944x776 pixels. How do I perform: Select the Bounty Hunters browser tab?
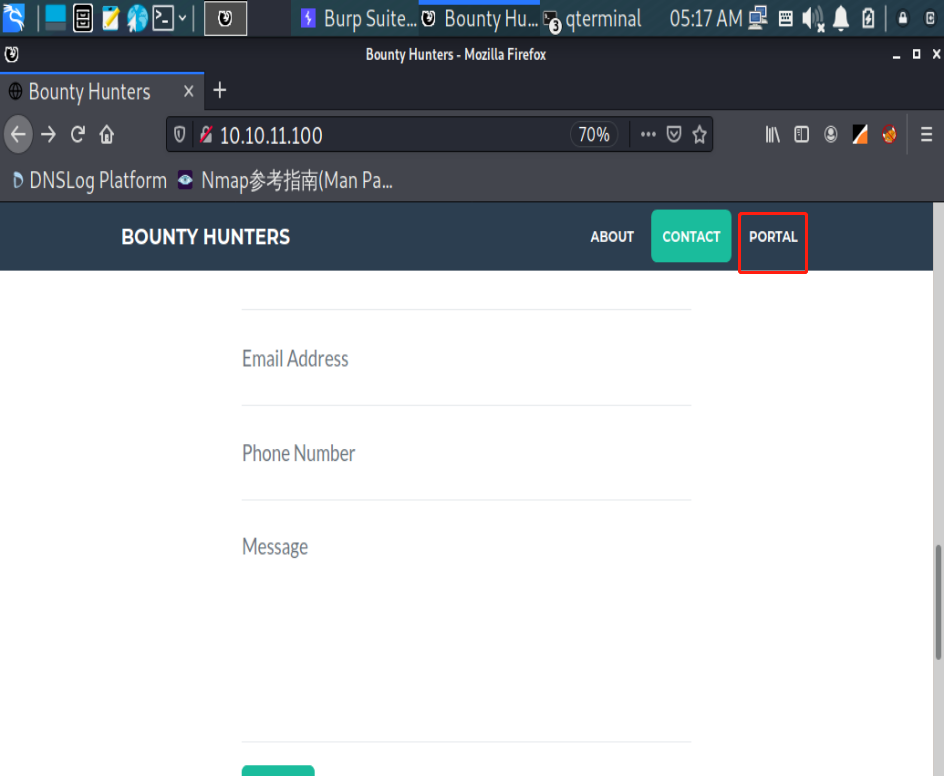(x=102, y=92)
